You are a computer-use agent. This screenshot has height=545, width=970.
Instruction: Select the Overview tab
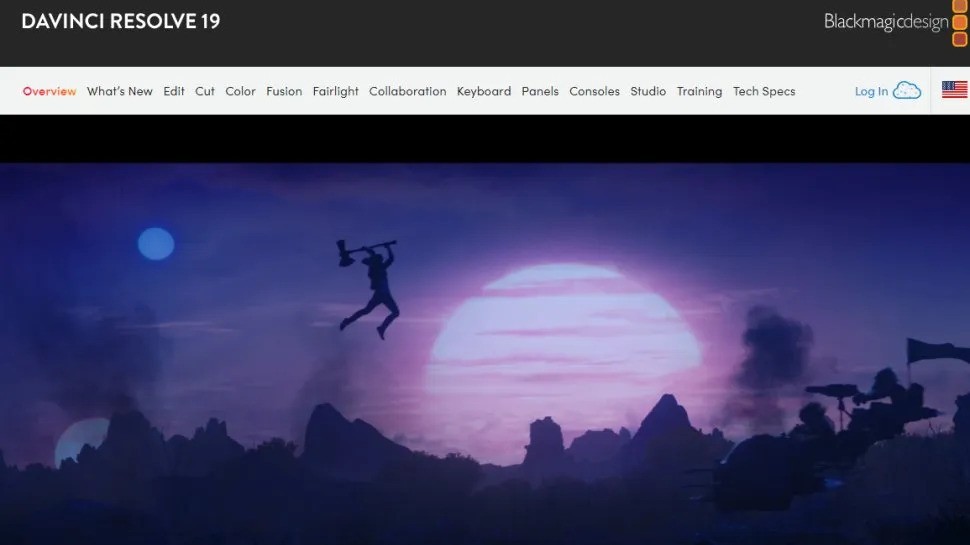tap(49, 91)
